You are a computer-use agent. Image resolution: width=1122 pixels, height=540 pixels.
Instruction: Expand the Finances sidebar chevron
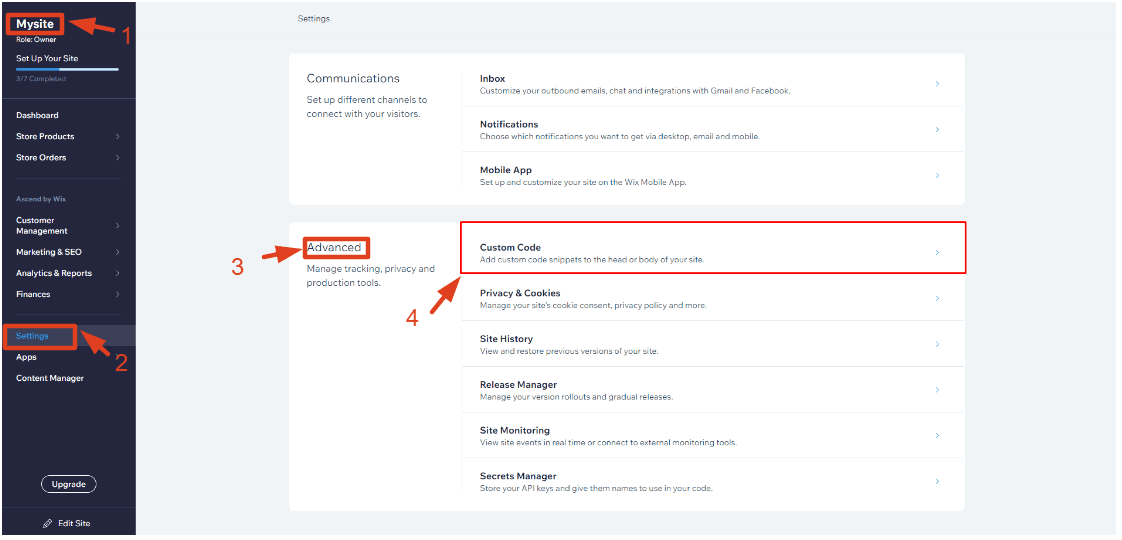point(118,294)
